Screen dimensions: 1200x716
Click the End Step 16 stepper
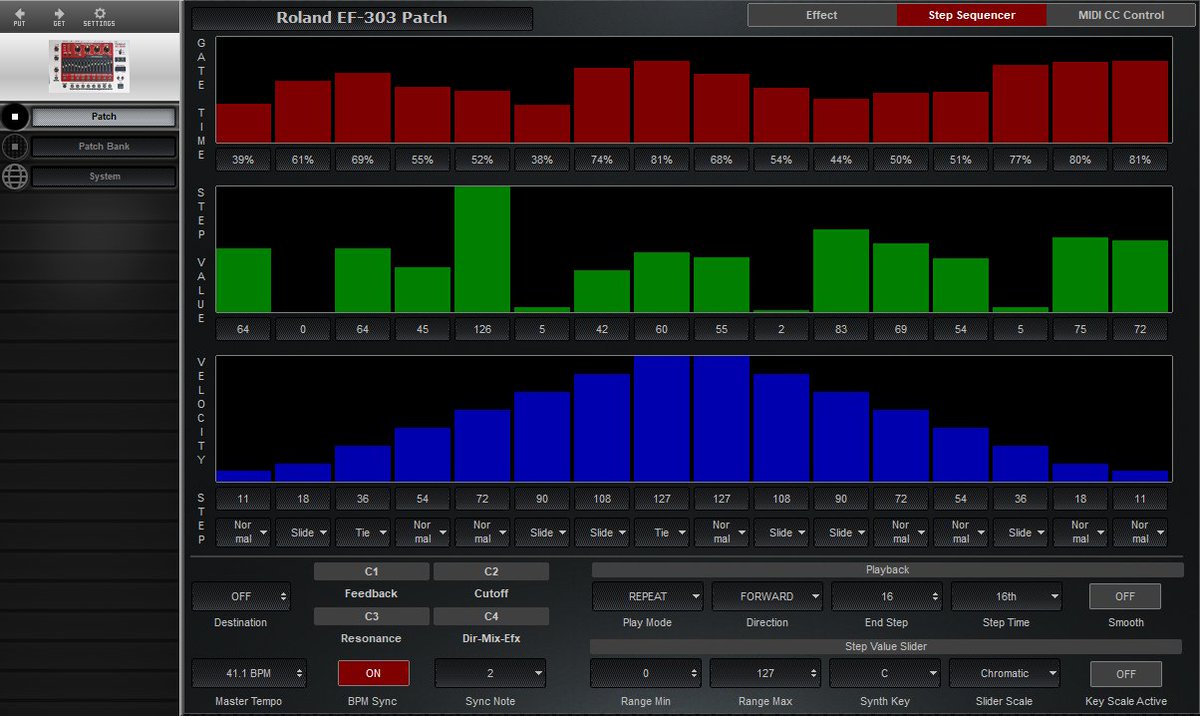coord(887,596)
